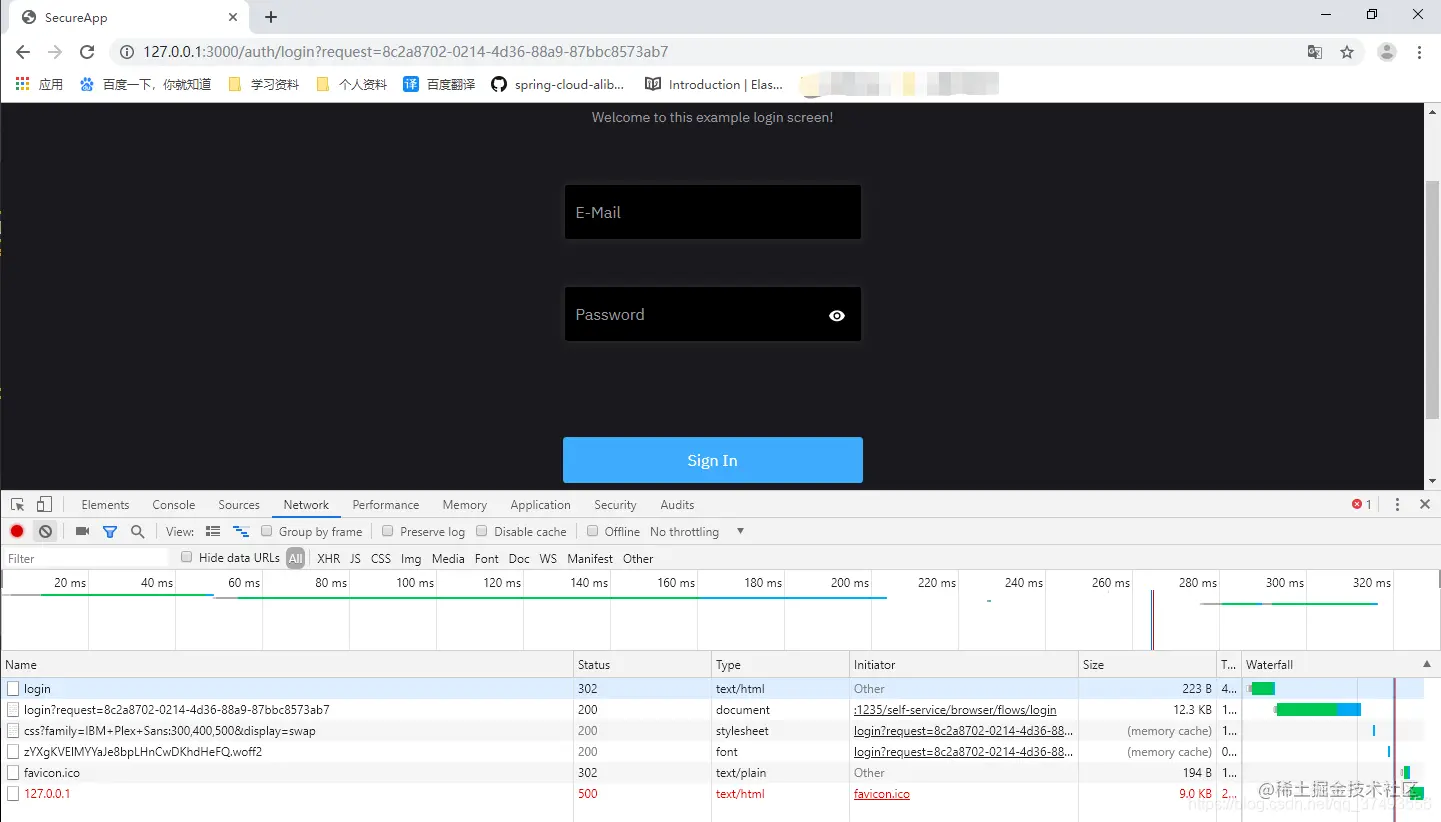Toggle password visibility with the eye icon
The width and height of the screenshot is (1441, 822).
(x=837, y=315)
